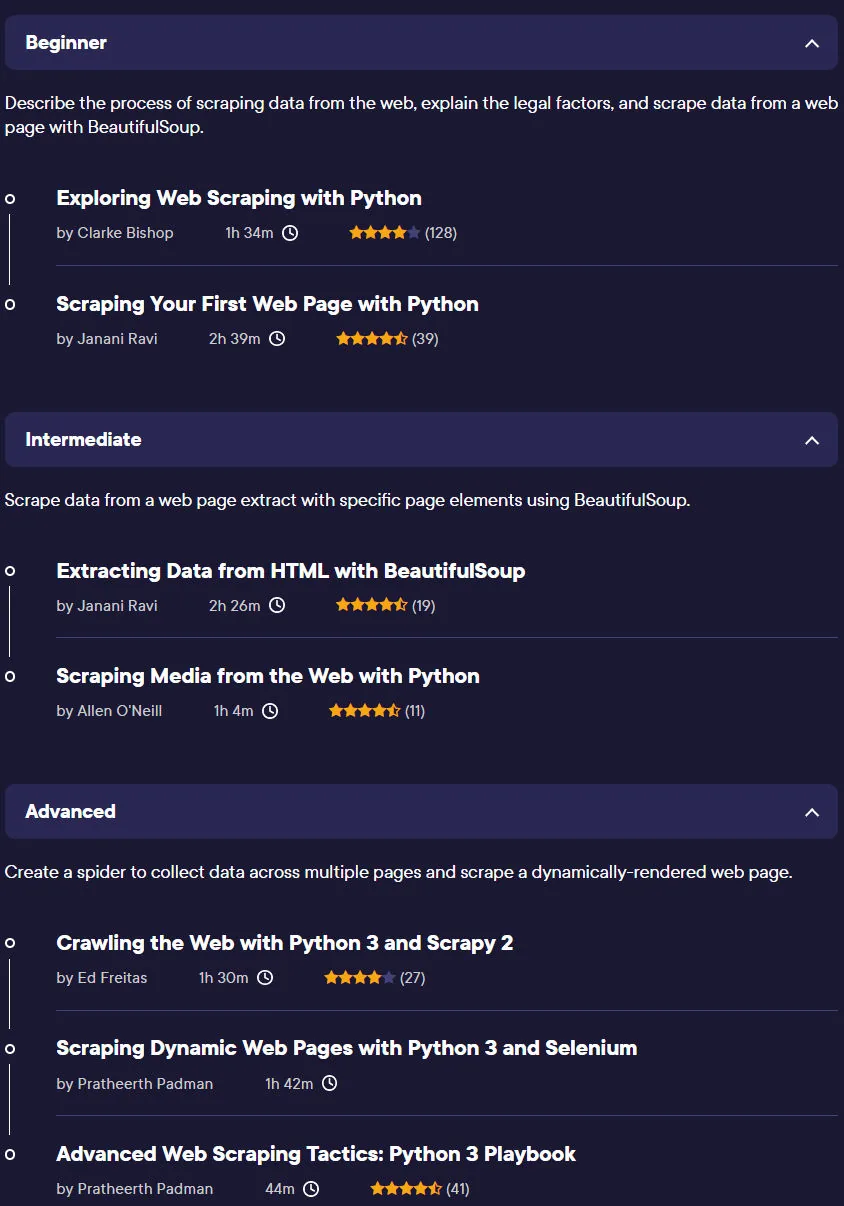Click the '1h 30m' duration text
844x1206 pixels.
click(x=224, y=978)
